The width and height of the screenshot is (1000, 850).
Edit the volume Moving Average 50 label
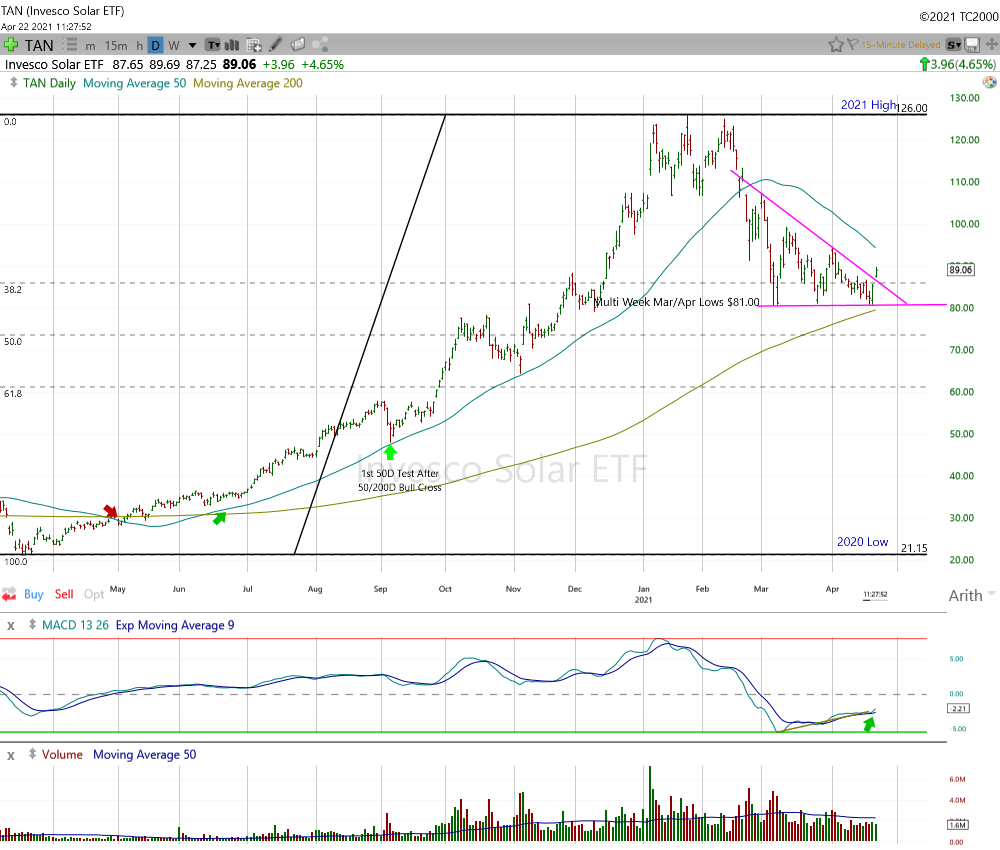point(145,754)
